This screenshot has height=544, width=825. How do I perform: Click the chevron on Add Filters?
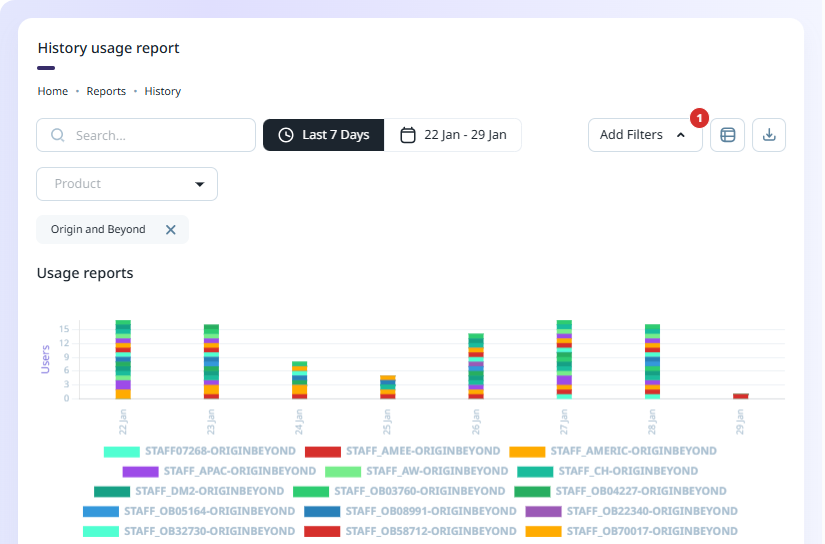[680, 135]
